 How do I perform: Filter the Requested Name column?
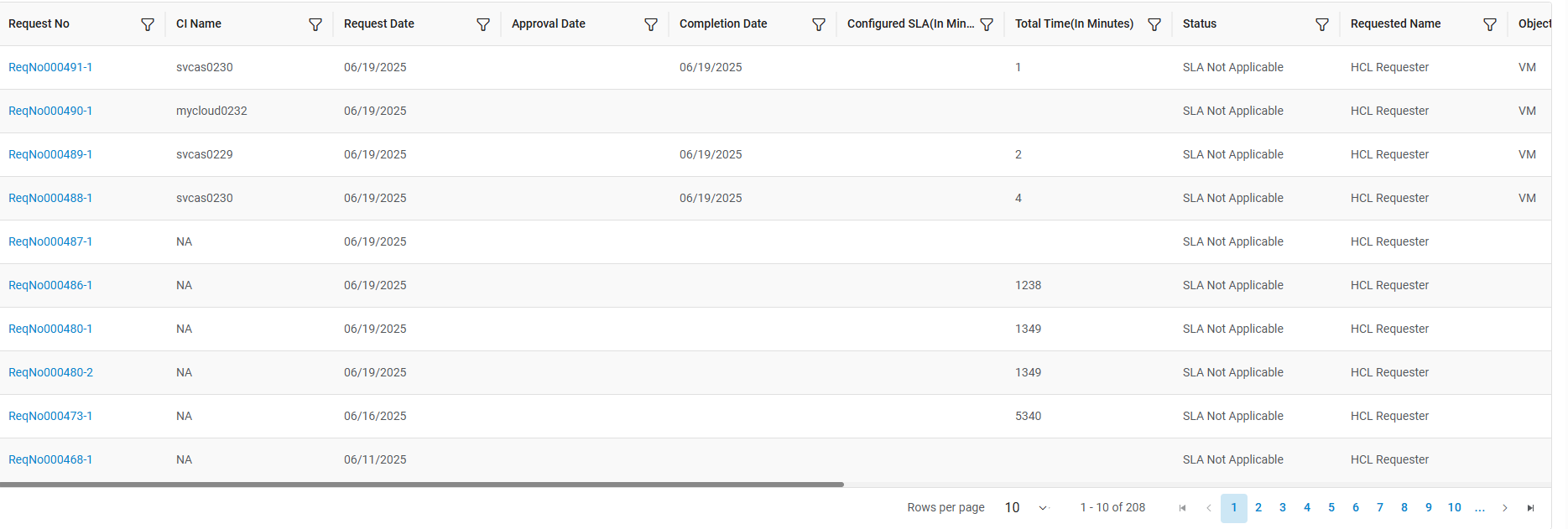tap(1490, 24)
